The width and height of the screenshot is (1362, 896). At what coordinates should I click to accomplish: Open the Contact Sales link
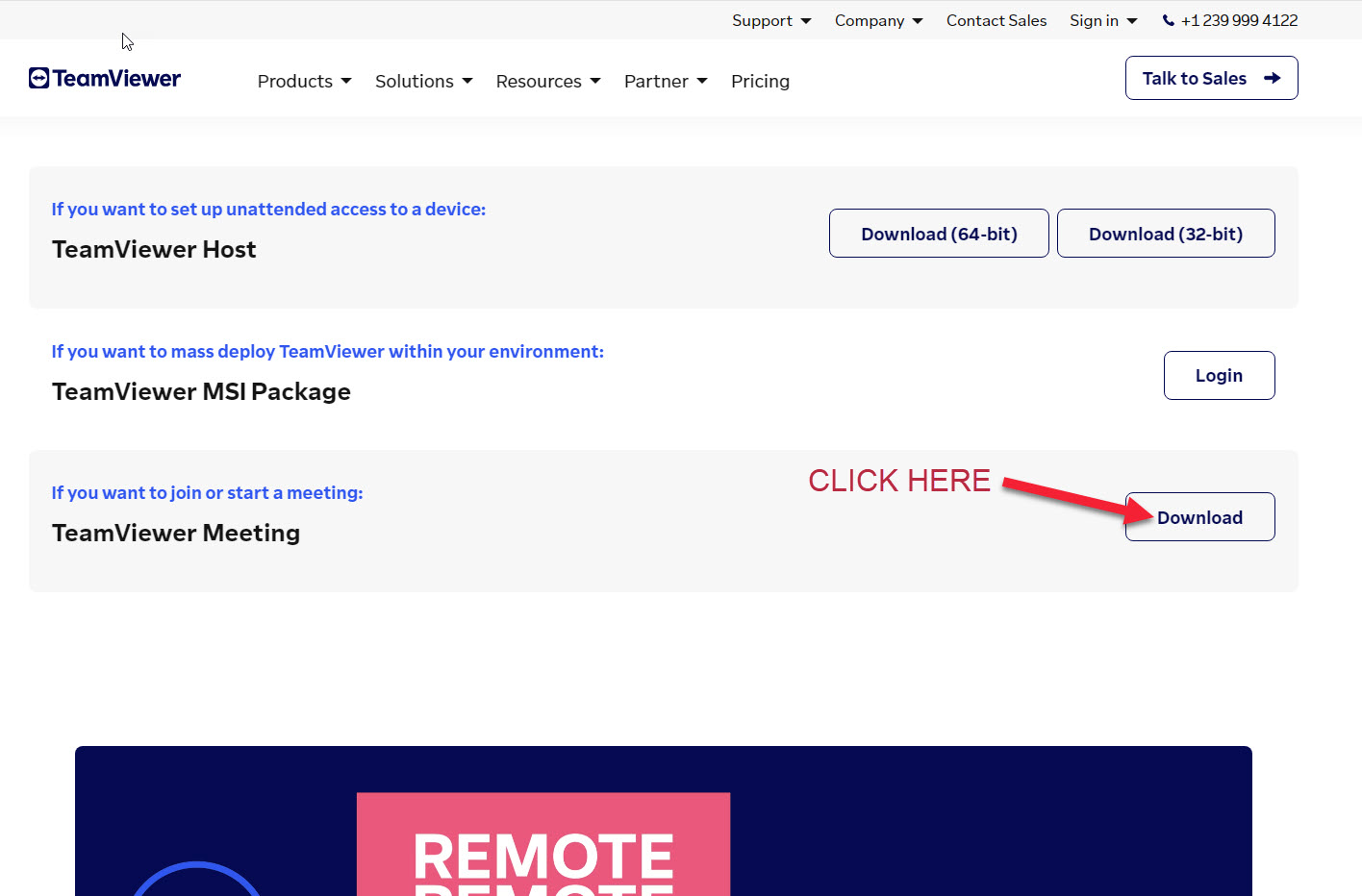coord(996,20)
